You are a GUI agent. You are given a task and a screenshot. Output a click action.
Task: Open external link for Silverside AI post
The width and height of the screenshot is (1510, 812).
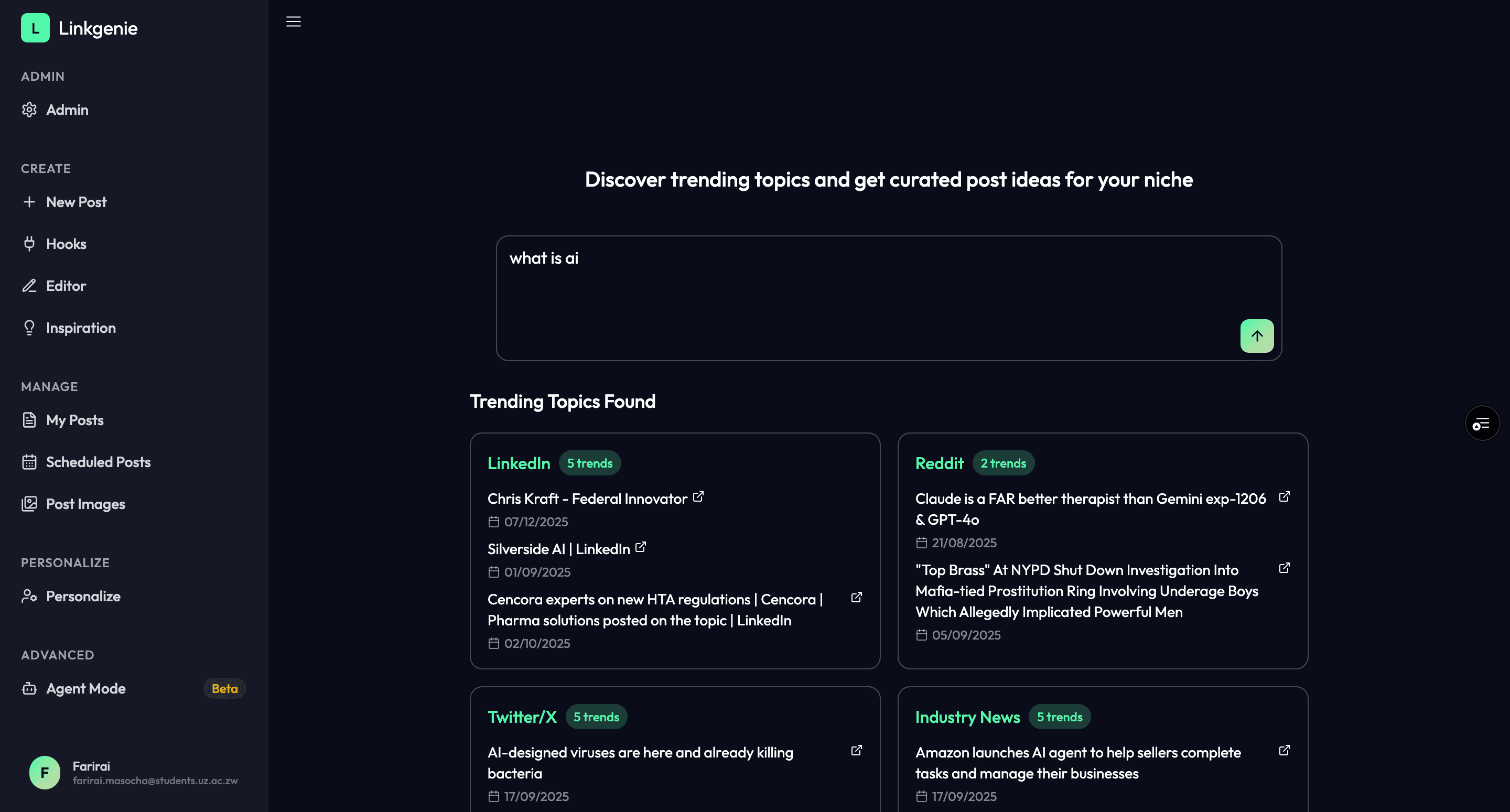(641, 547)
